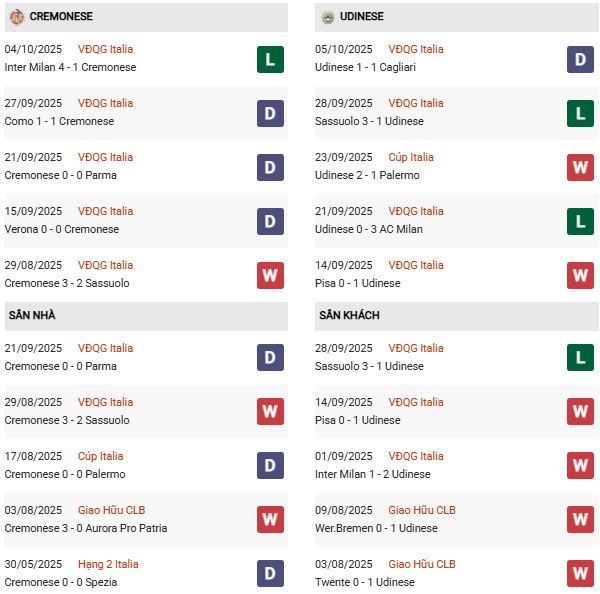Click the Udinese club crest icon
The height and width of the screenshot is (594, 600).
coord(327,17)
